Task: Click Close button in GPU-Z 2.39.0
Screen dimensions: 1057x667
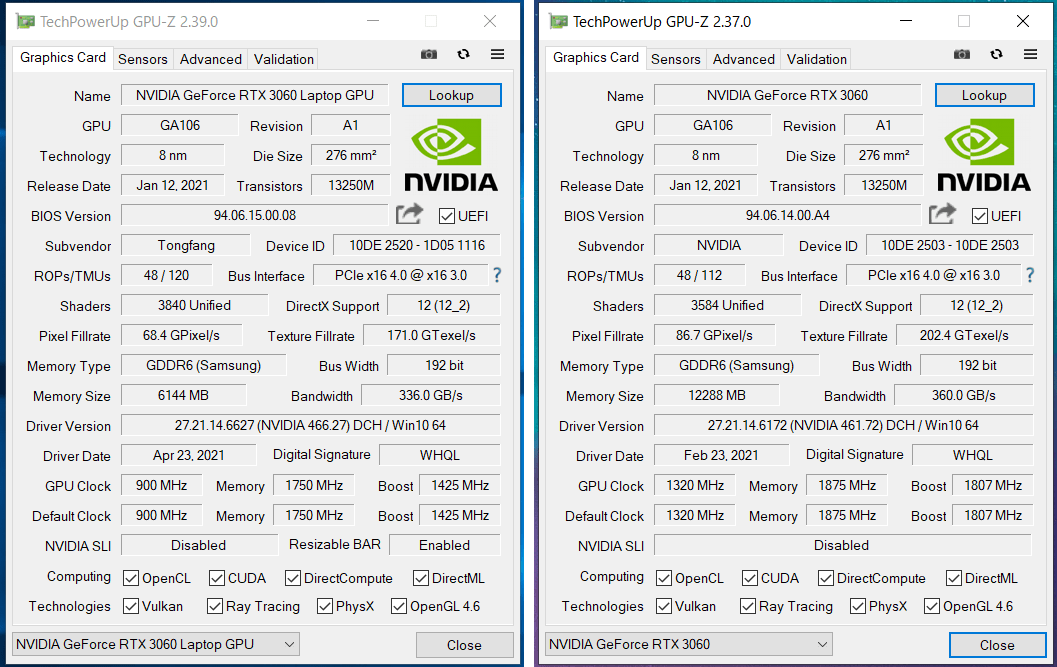Action: point(464,645)
